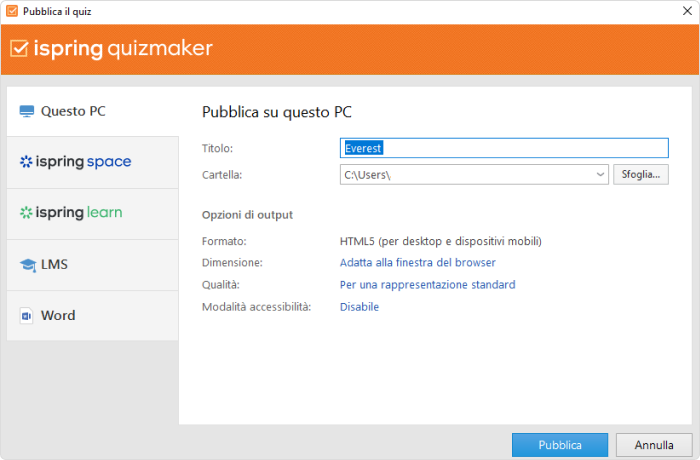Click the blue iSpring Space snowflake icon
700x460 pixels.
pos(26,162)
